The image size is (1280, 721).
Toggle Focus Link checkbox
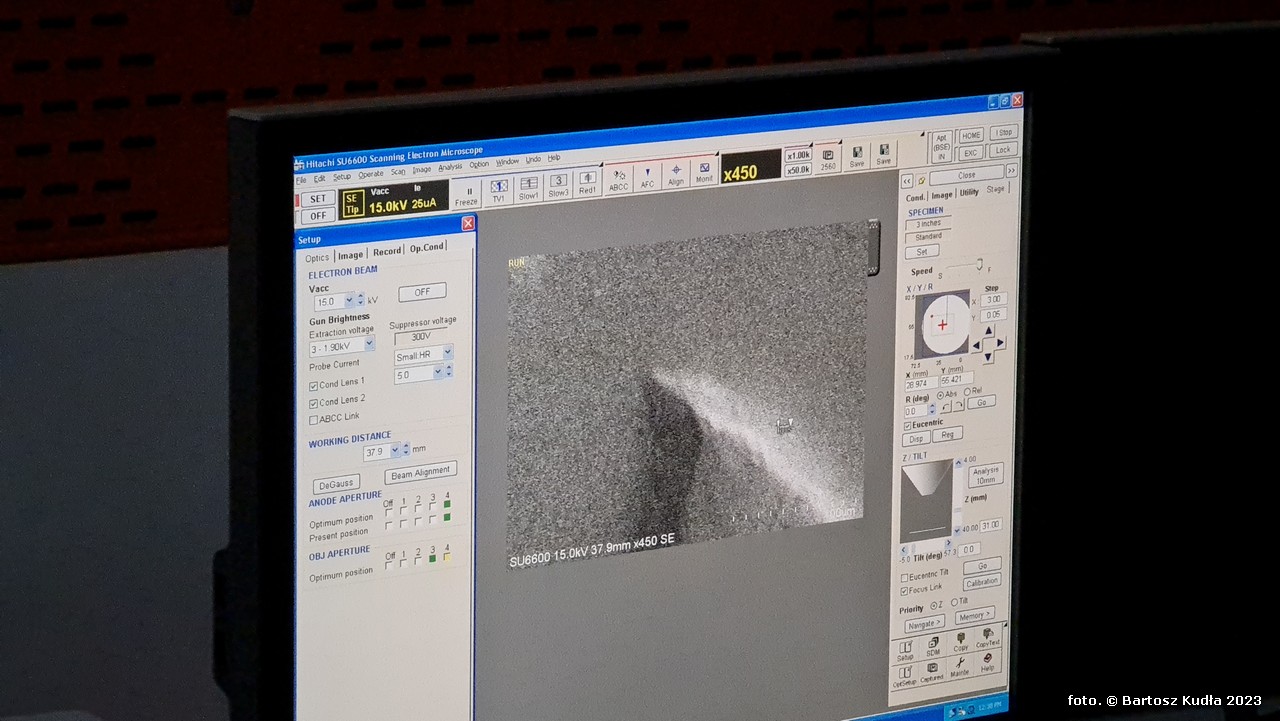click(x=905, y=590)
